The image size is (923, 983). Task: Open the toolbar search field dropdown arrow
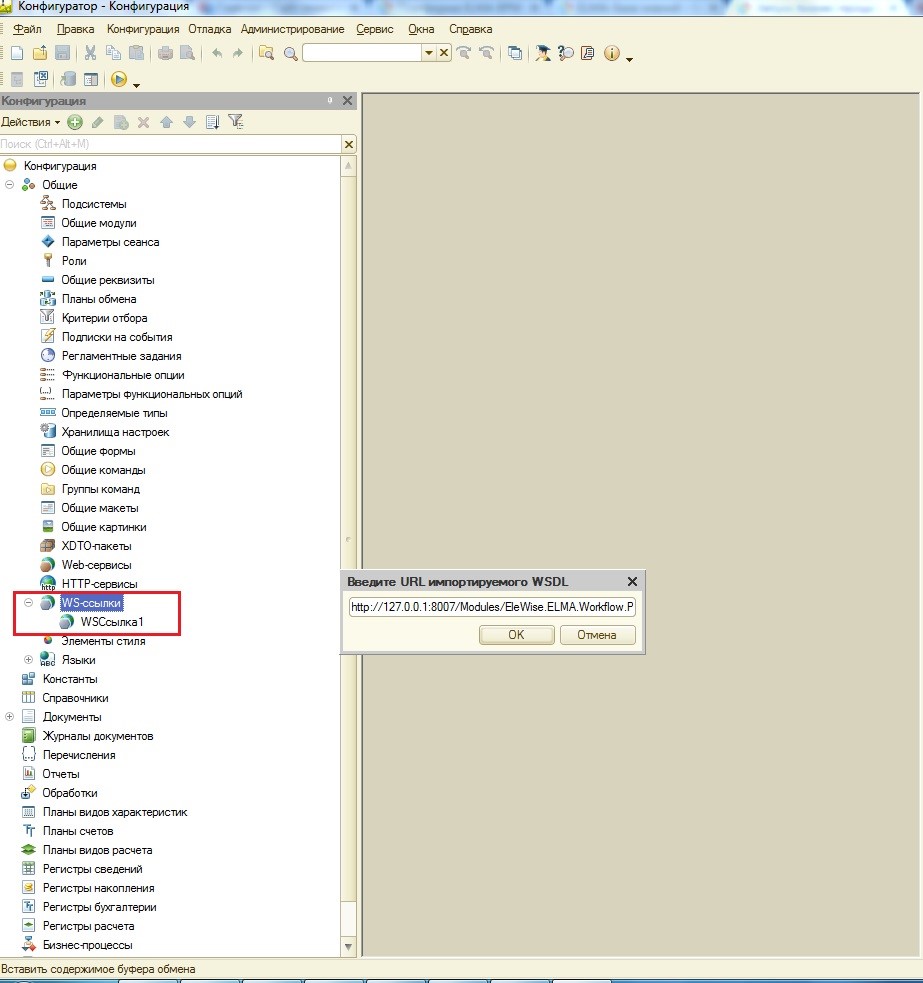429,53
